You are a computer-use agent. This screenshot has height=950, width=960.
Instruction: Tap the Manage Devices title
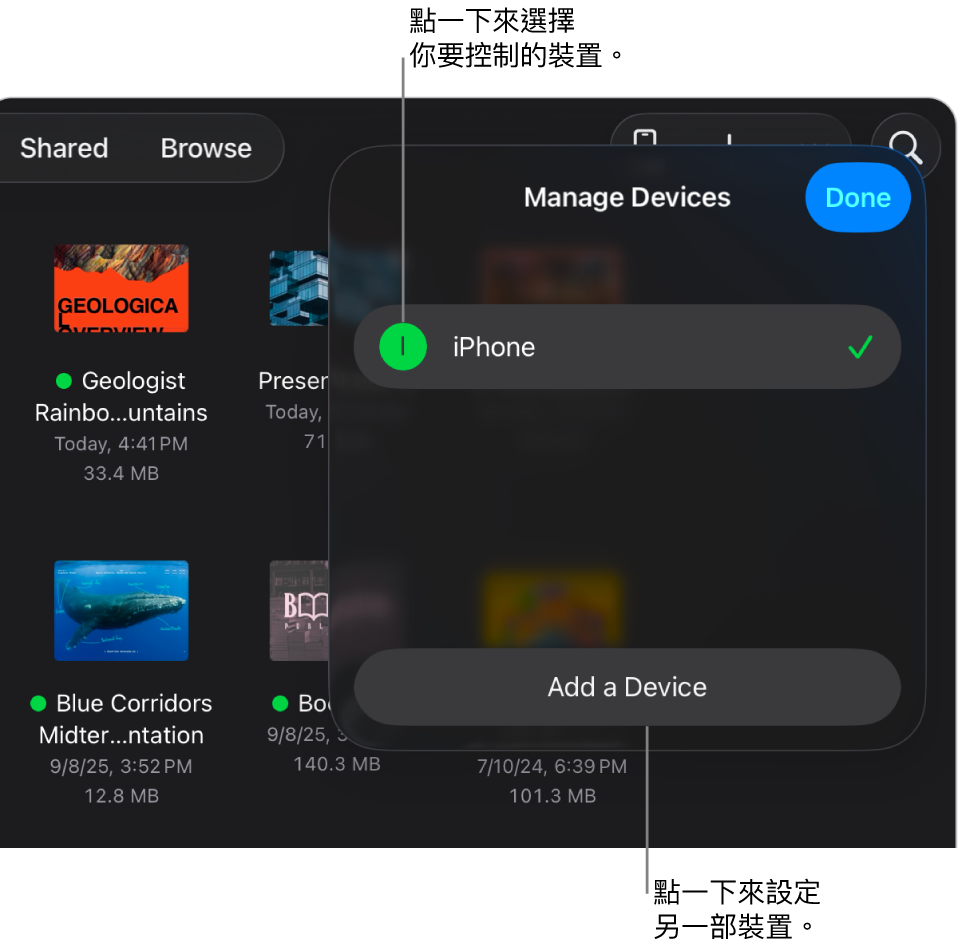(x=627, y=198)
